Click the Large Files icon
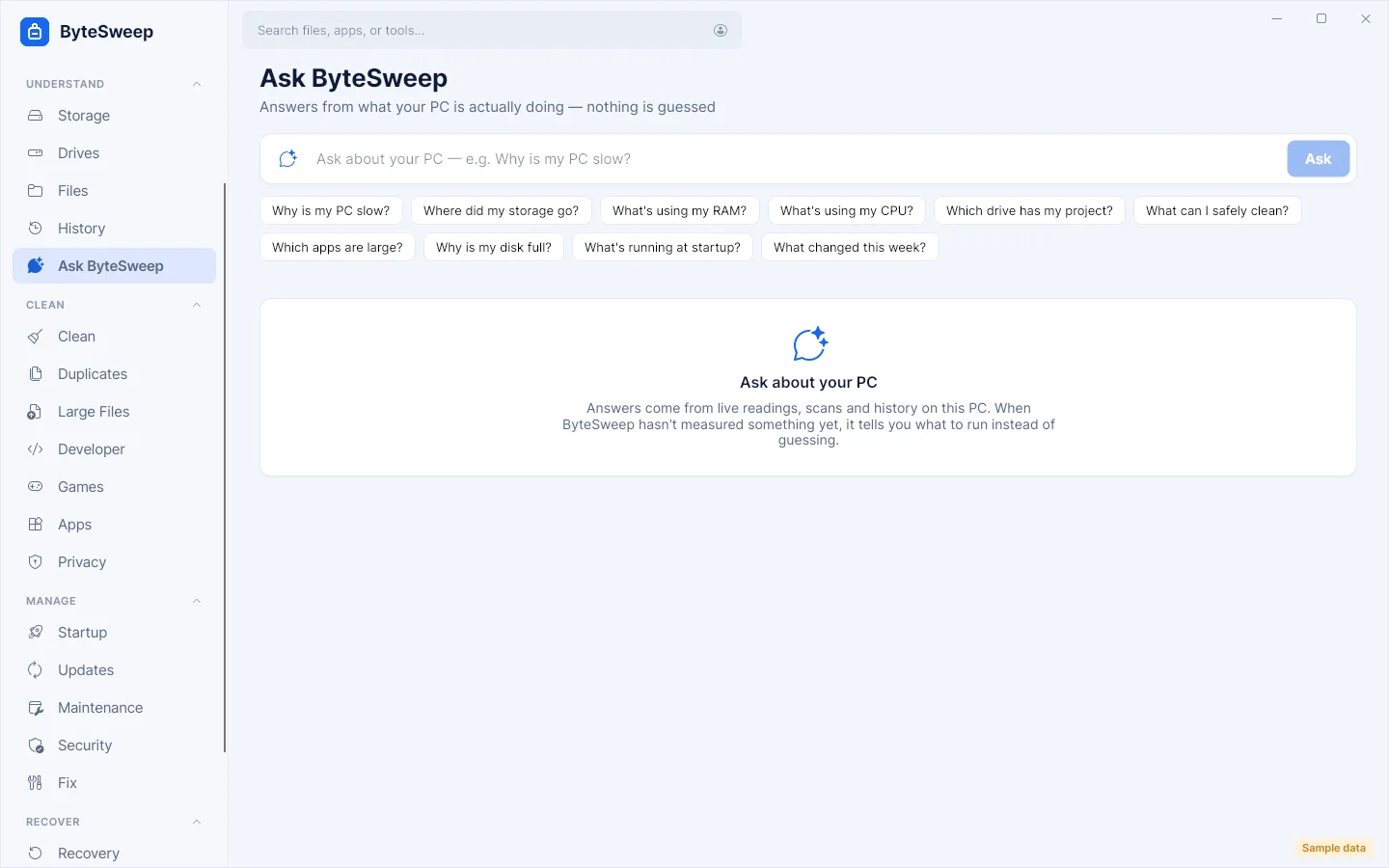 click(36, 412)
